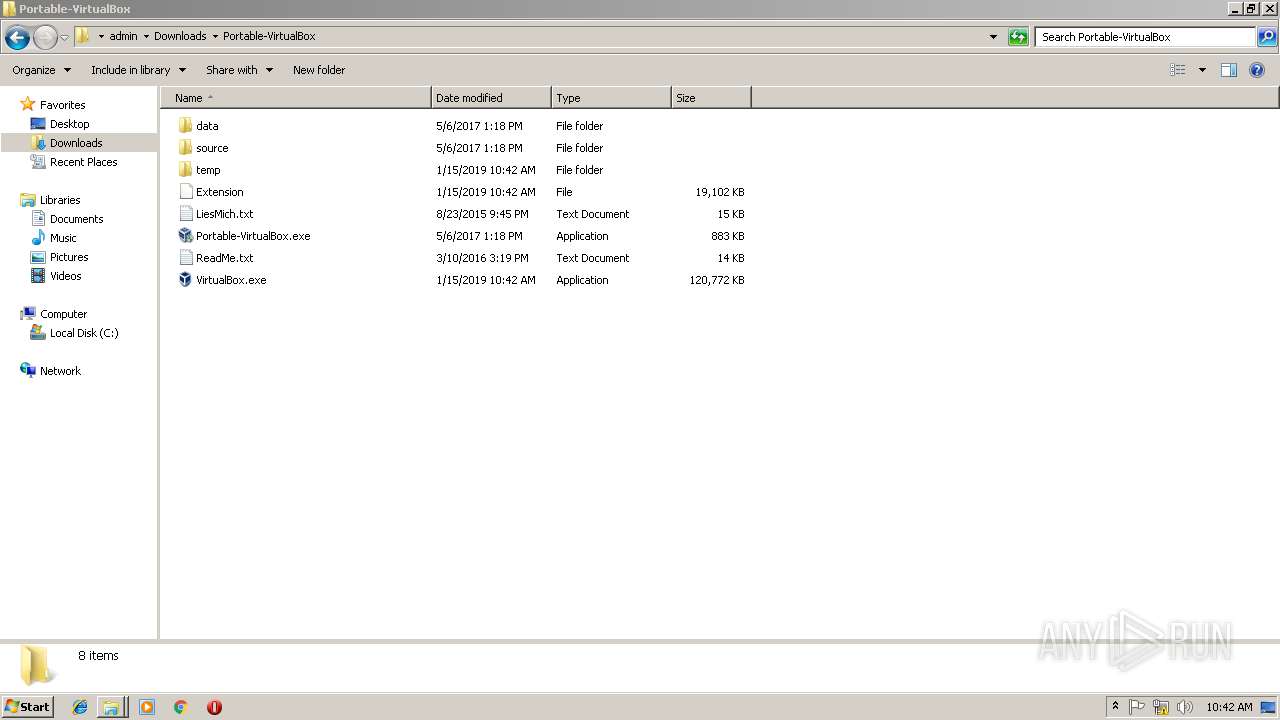Image resolution: width=1280 pixels, height=720 pixels.
Task: Select the VirtualBox.exe application icon
Action: (185, 280)
